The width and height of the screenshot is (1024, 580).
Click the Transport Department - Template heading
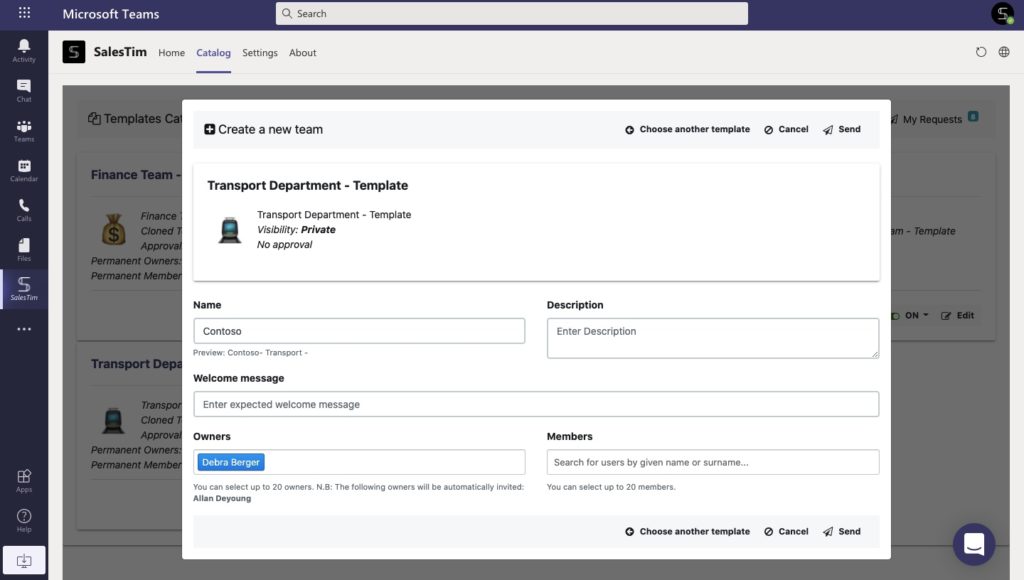click(x=308, y=185)
